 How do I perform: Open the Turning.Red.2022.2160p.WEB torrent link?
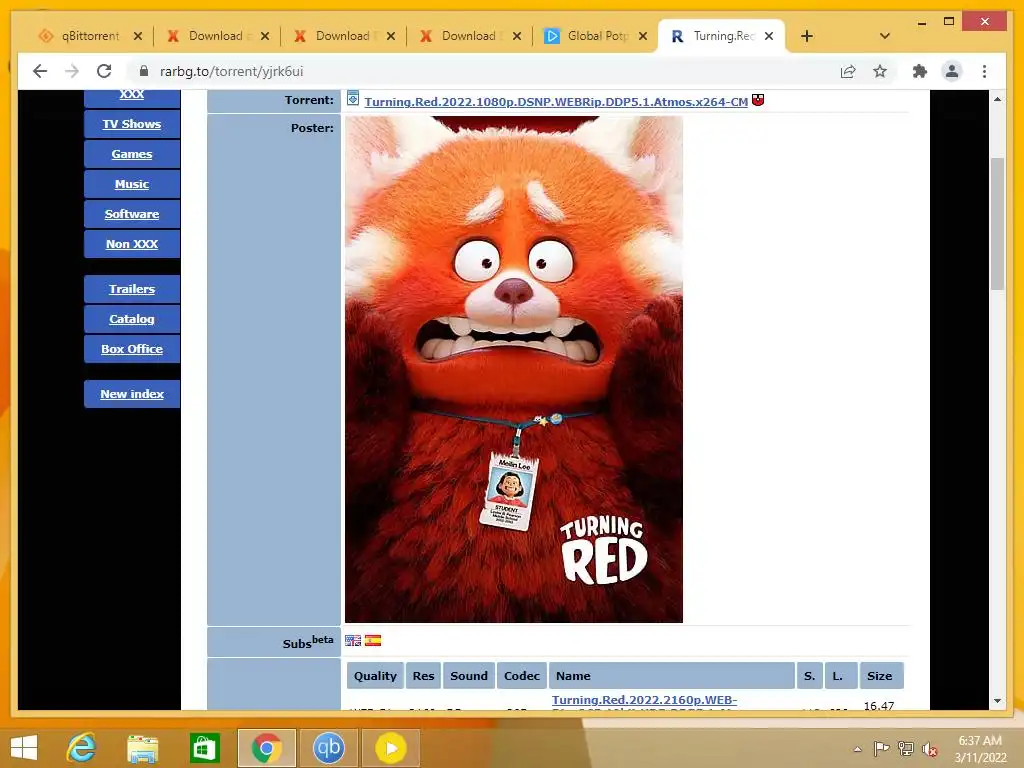(x=644, y=701)
